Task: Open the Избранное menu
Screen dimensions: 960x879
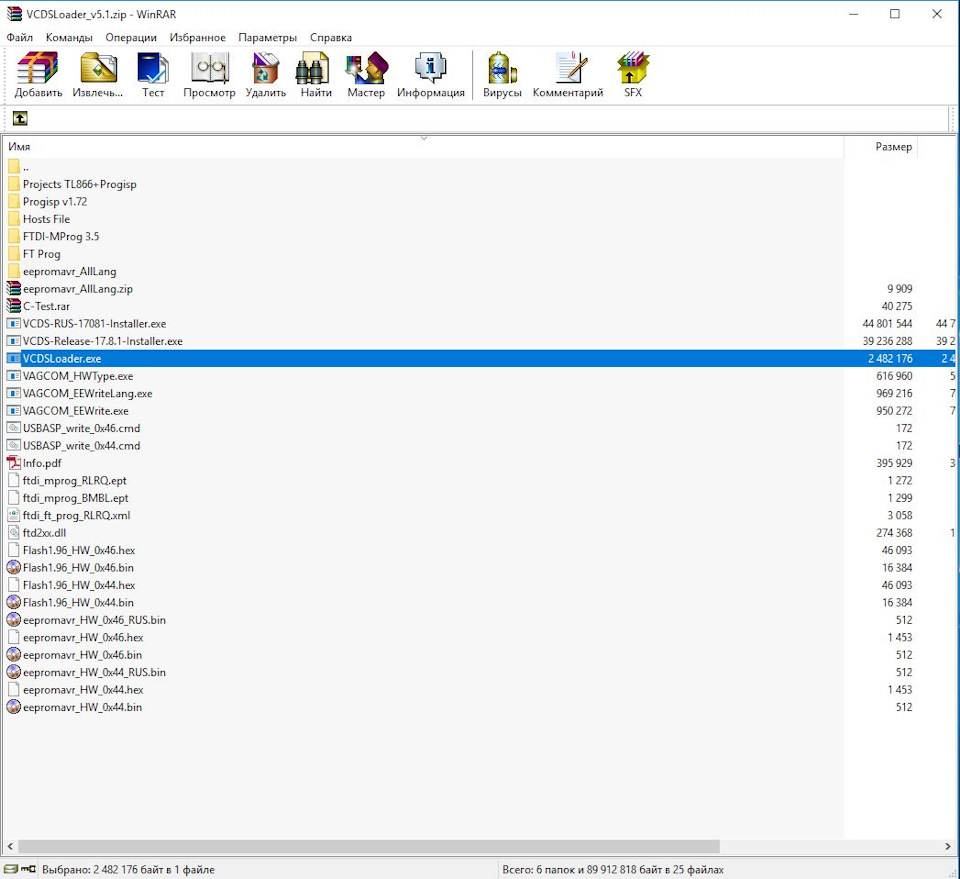Action: (197, 37)
